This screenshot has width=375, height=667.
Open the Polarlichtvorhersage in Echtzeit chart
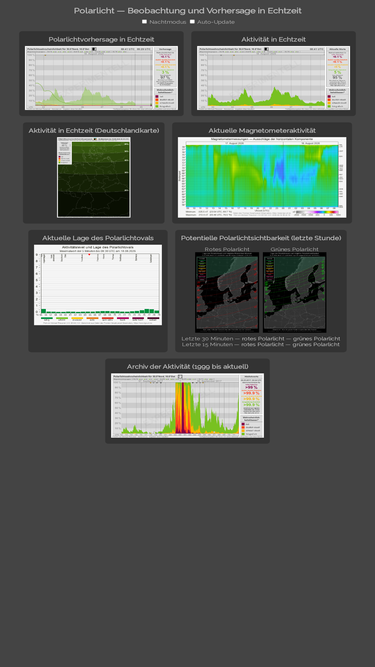102,78
